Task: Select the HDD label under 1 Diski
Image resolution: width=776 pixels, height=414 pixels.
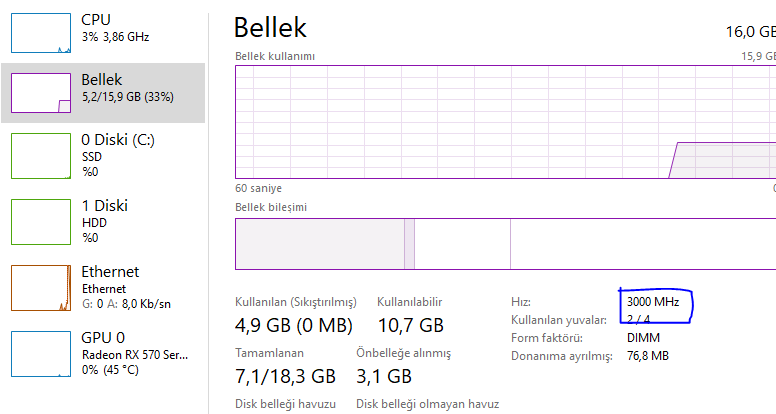Action: [92, 222]
